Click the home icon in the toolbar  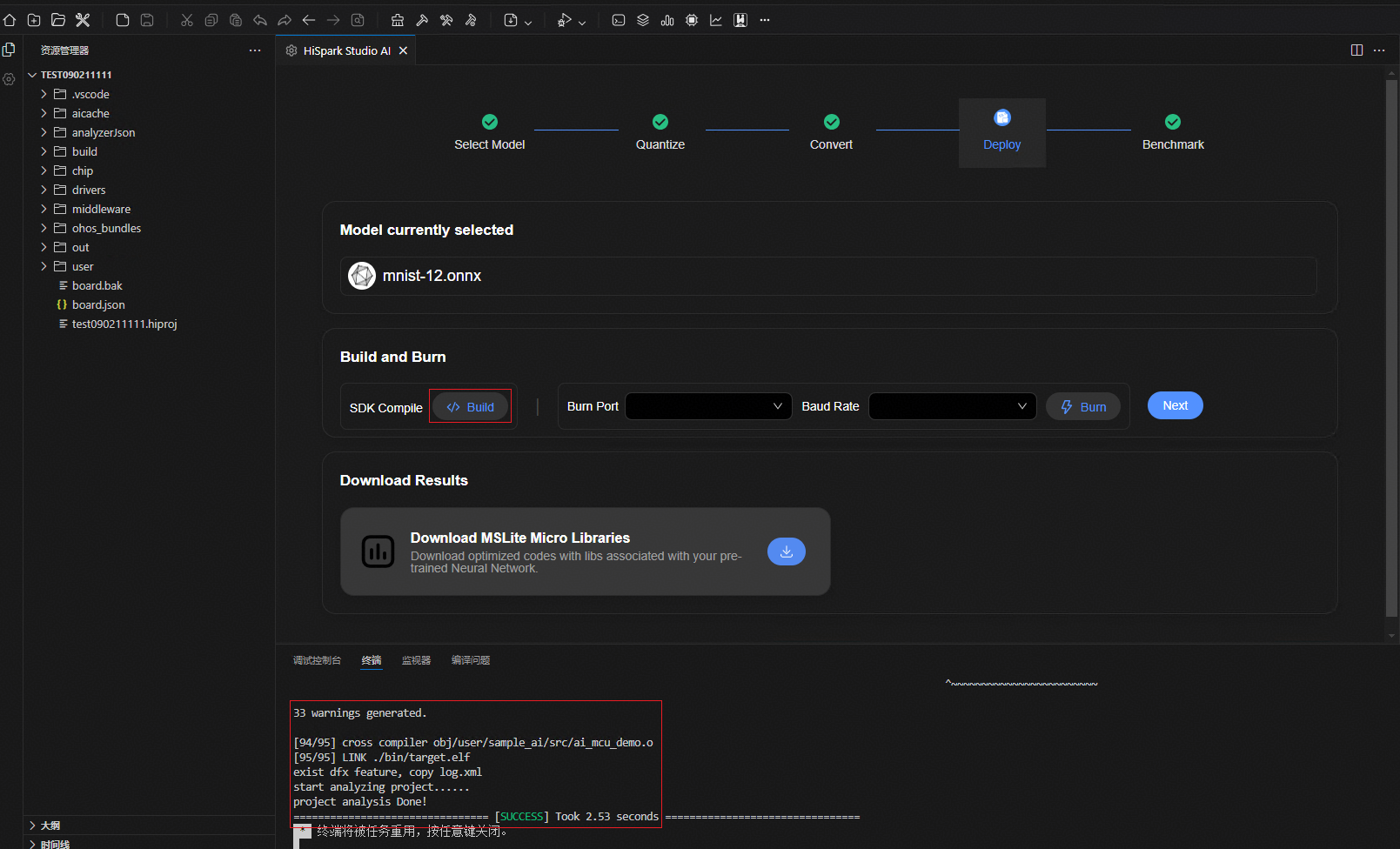click(10, 20)
